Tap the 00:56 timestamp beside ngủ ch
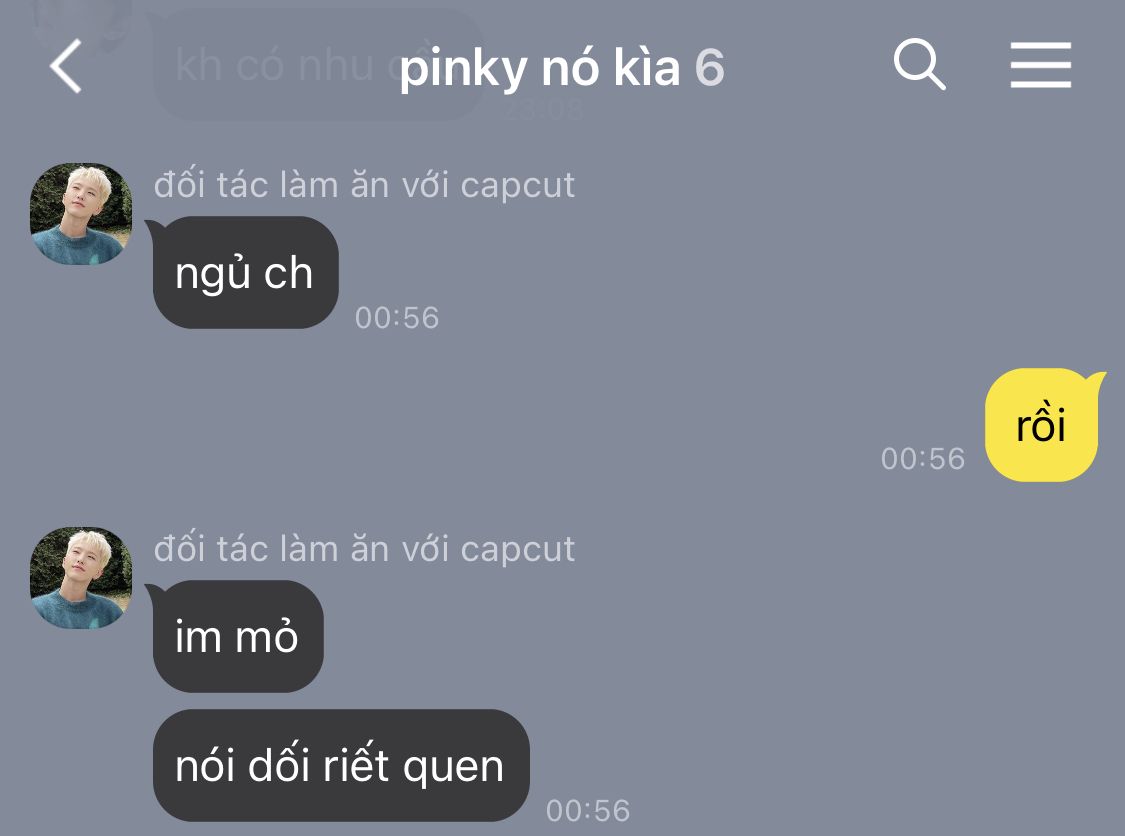 pyautogui.click(x=397, y=318)
